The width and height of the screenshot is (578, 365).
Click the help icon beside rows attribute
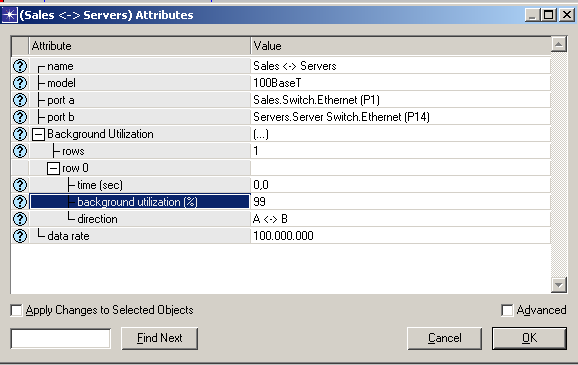click(20, 151)
